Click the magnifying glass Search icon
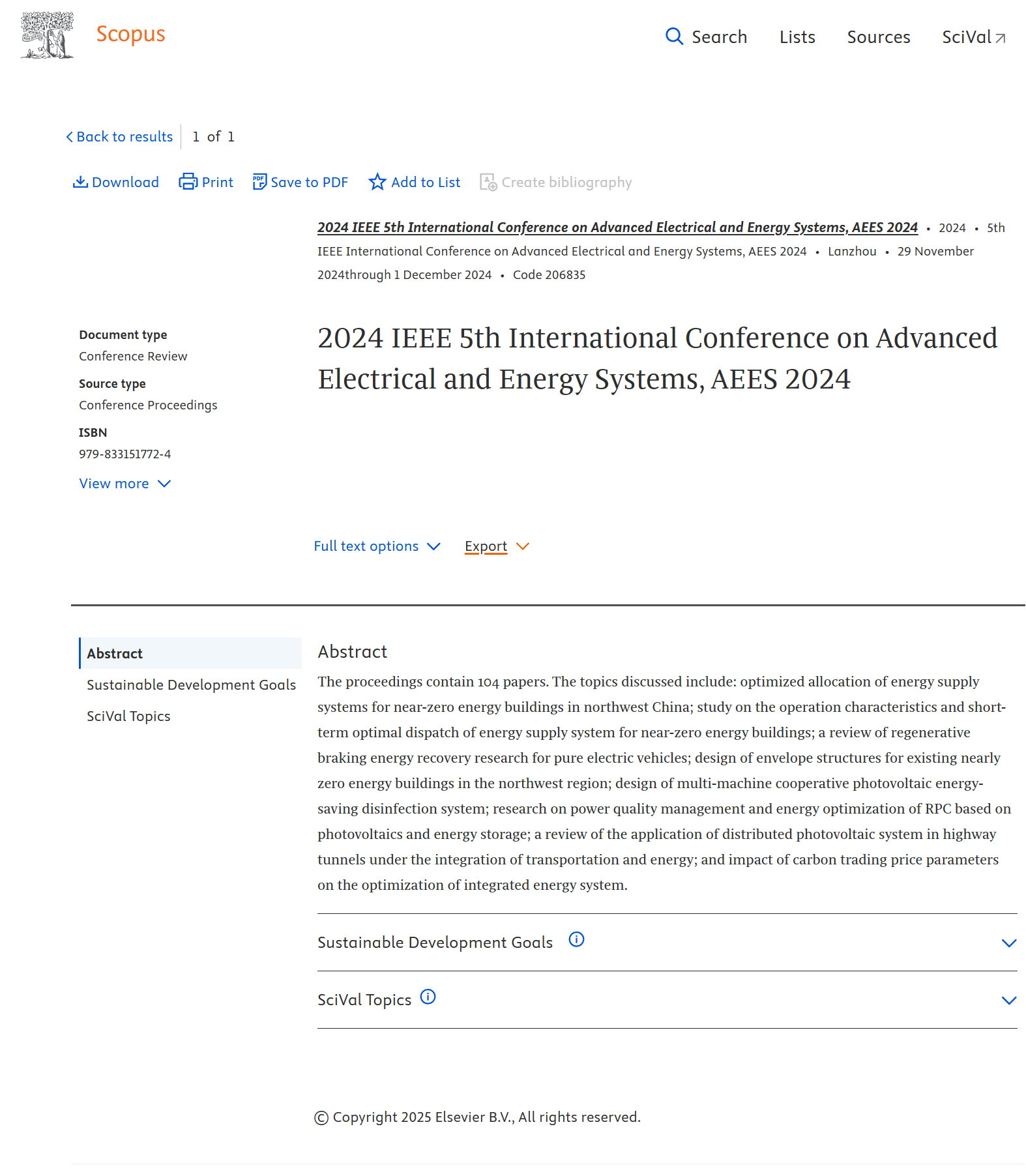 coord(674,37)
